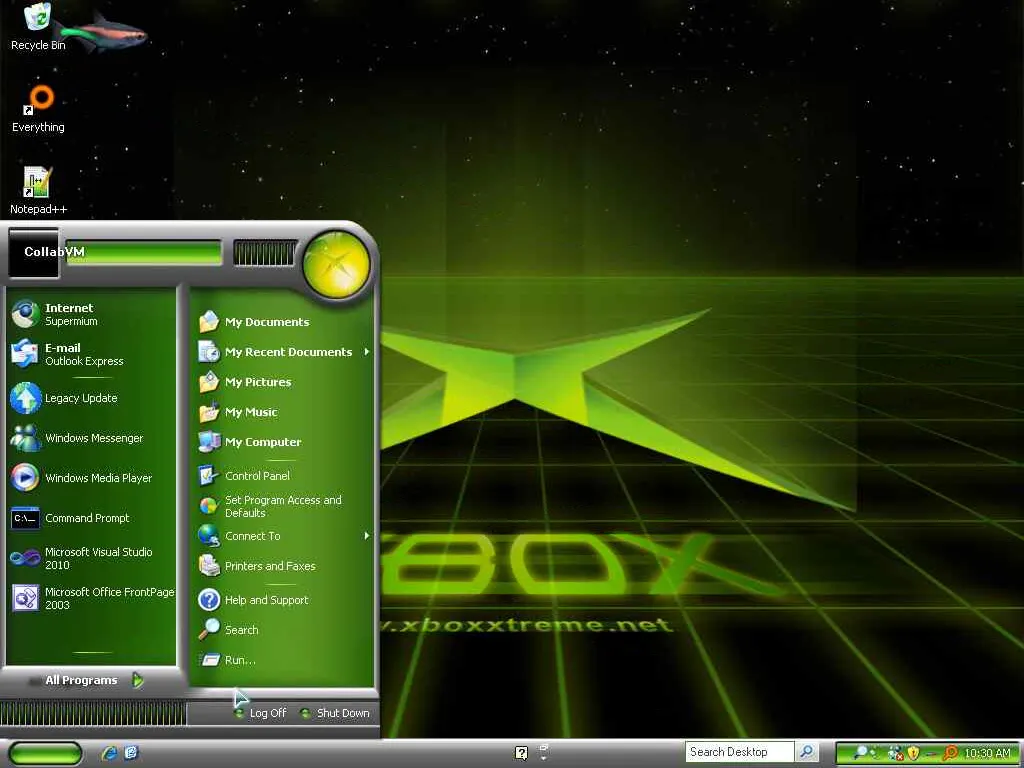The width and height of the screenshot is (1024, 768).
Task: Click the green Start button on taskbar
Action: tap(45, 753)
